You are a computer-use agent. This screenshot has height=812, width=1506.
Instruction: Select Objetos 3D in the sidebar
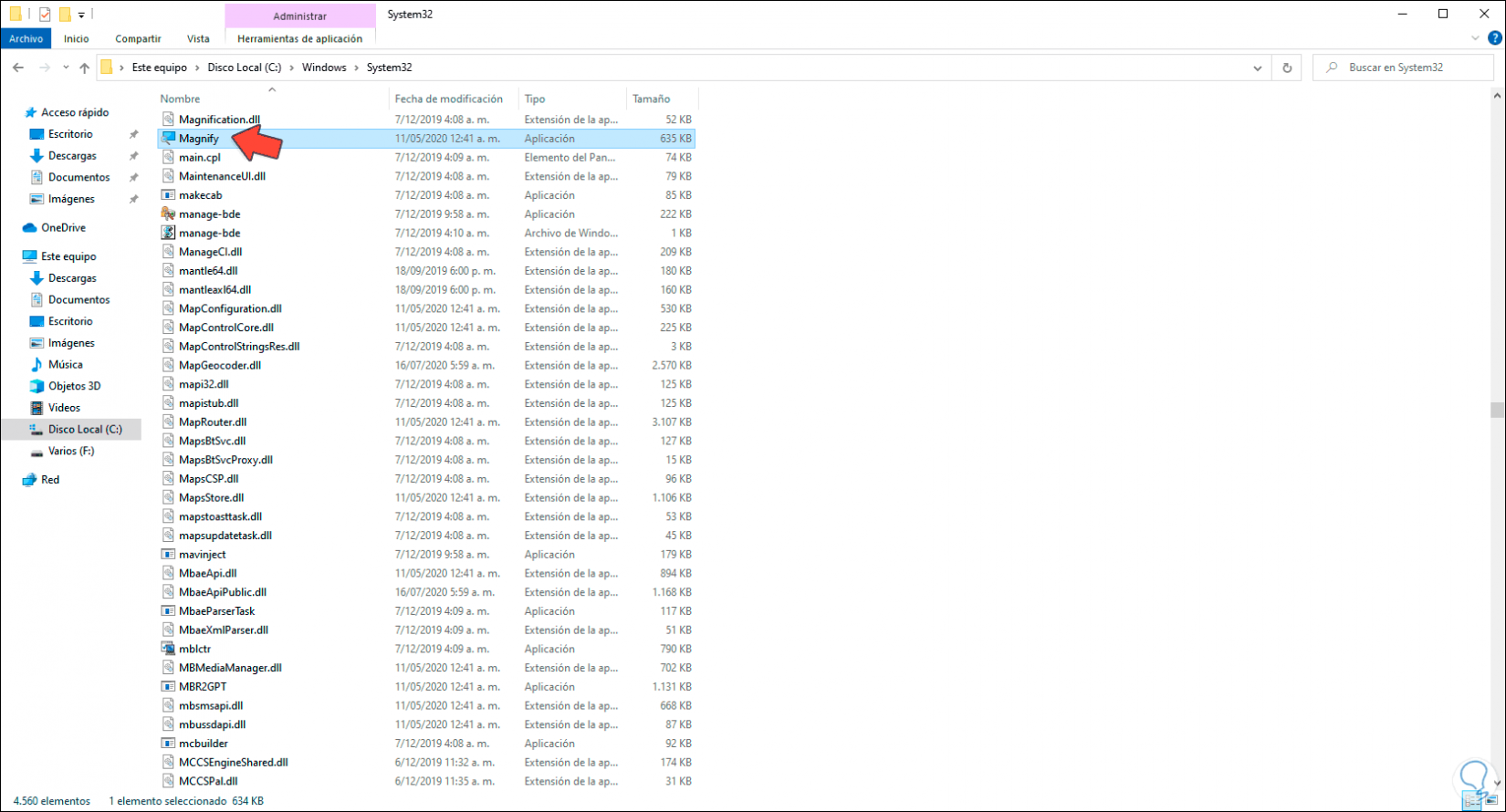click(74, 387)
